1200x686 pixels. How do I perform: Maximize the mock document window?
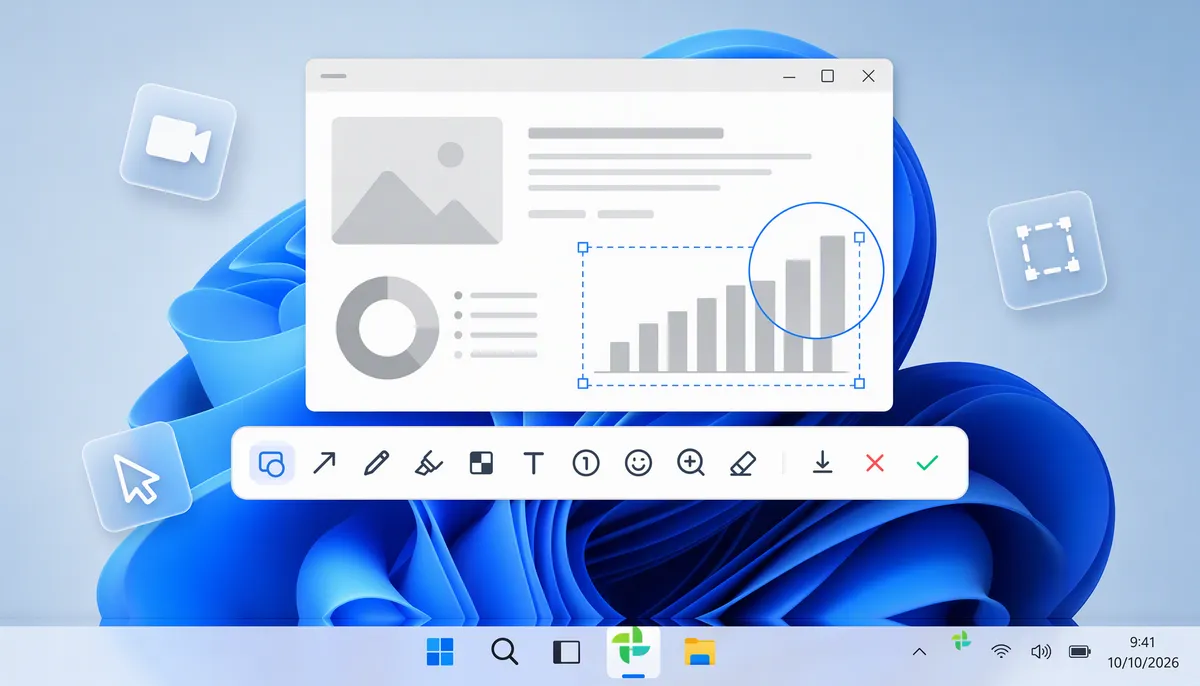pyautogui.click(x=828, y=76)
